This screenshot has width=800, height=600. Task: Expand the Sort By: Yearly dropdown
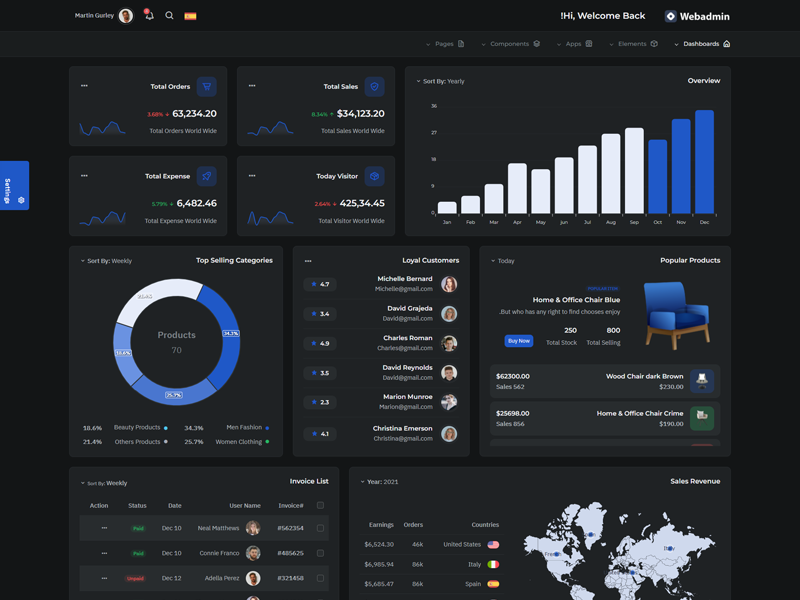point(441,81)
